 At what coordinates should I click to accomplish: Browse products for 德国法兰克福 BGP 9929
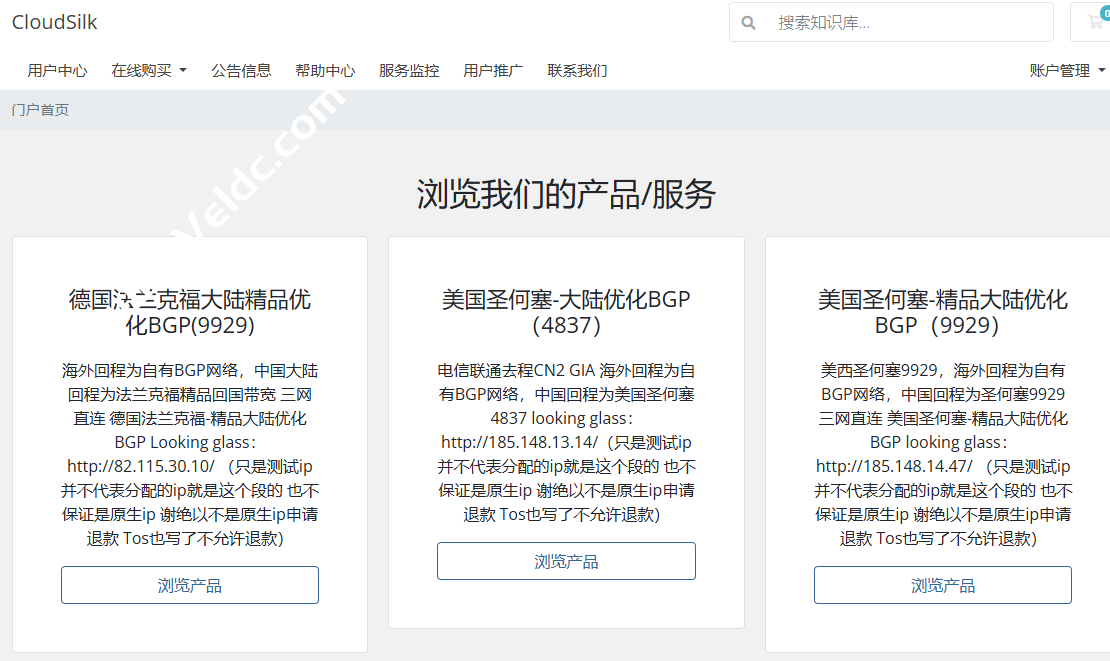pos(189,585)
